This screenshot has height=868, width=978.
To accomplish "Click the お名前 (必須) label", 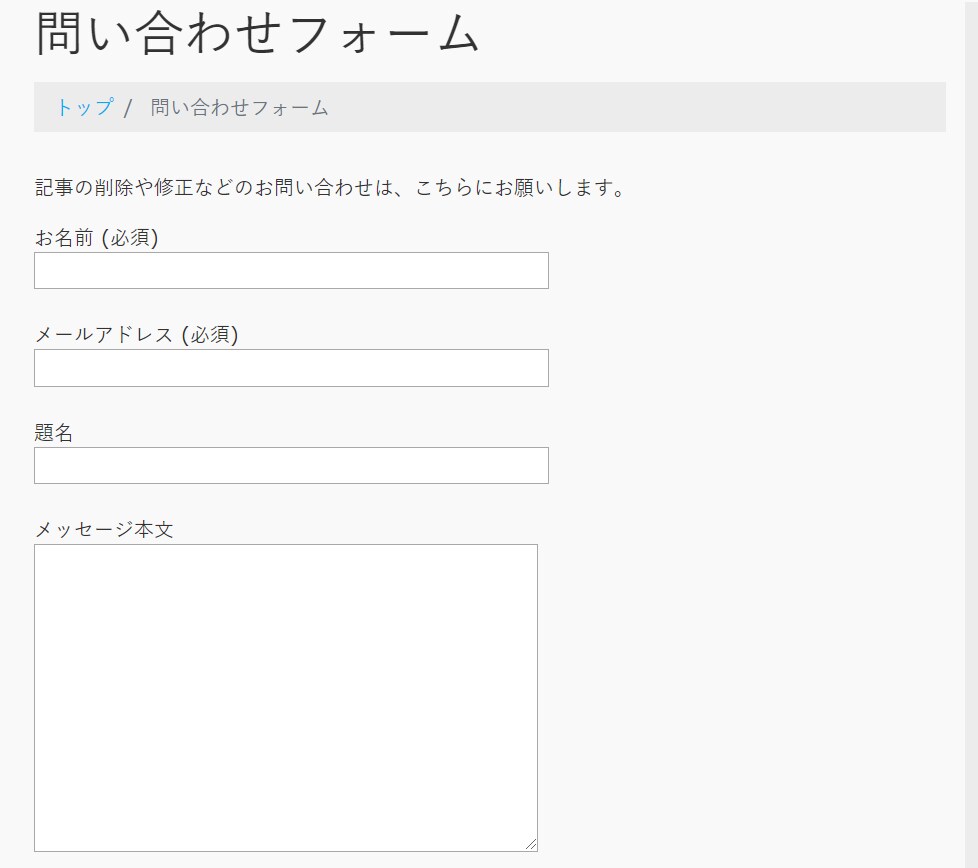I will click(97, 238).
